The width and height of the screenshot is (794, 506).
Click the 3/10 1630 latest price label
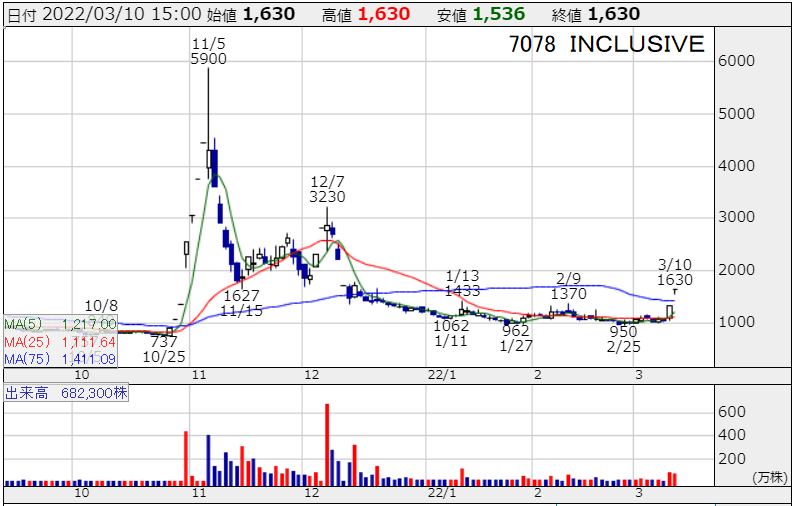[x=675, y=272]
